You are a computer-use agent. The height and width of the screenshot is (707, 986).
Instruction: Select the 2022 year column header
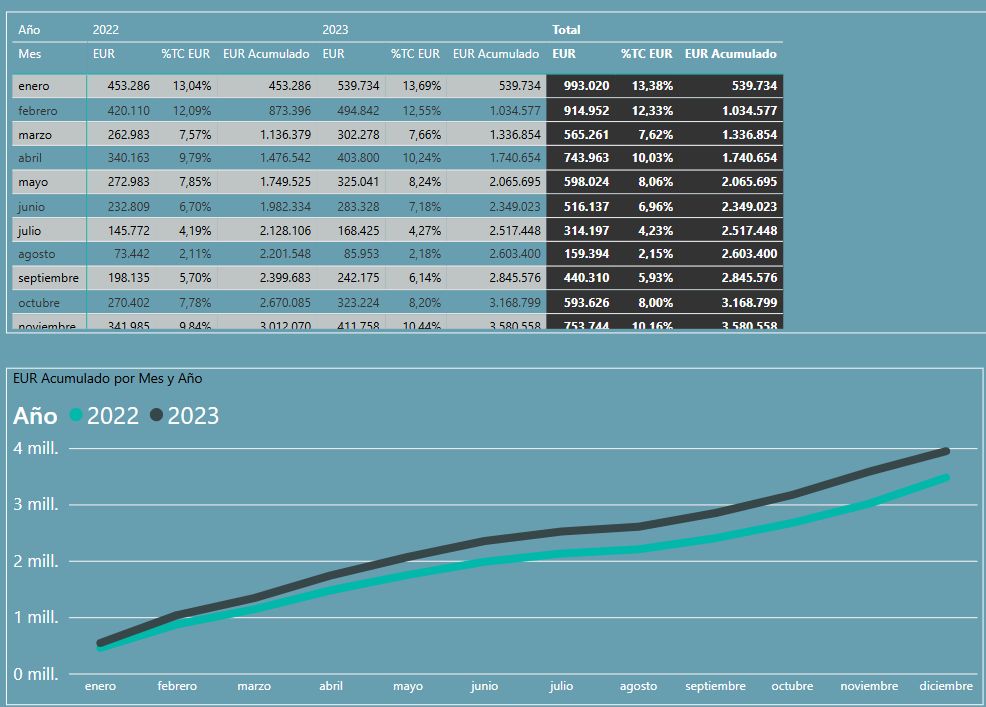(x=105, y=29)
